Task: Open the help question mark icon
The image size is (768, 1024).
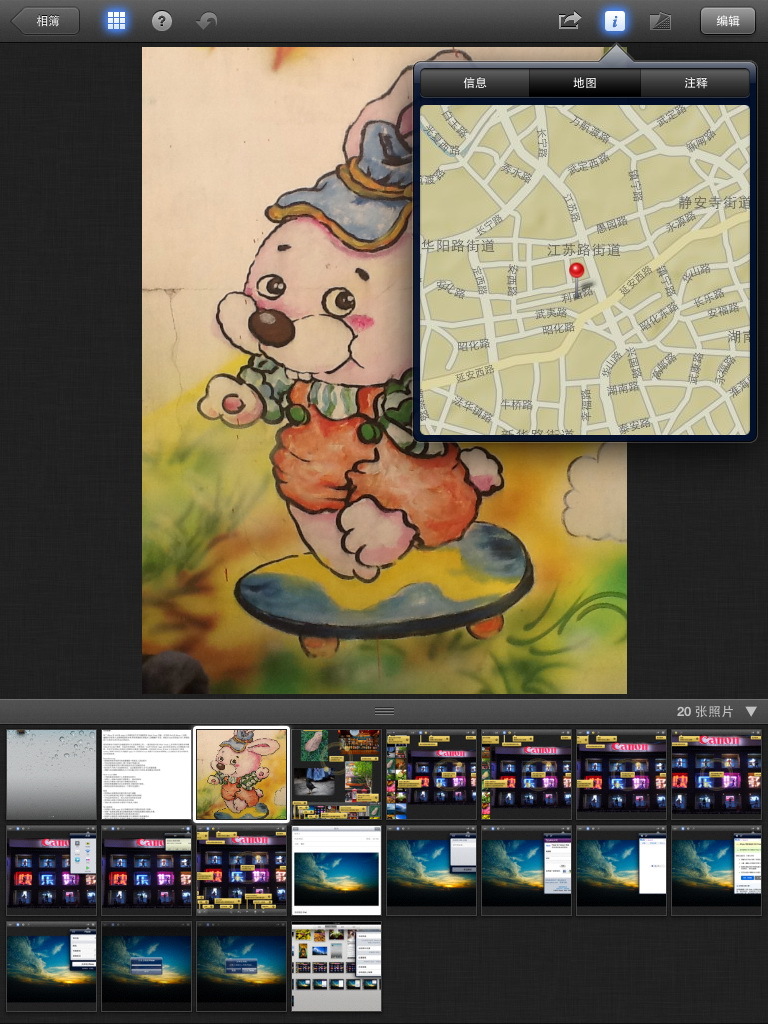Action: click(161, 21)
